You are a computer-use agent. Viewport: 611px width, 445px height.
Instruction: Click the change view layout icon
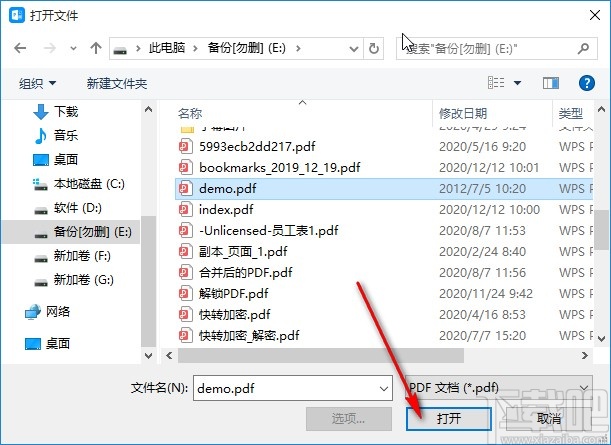pos(496,83)
